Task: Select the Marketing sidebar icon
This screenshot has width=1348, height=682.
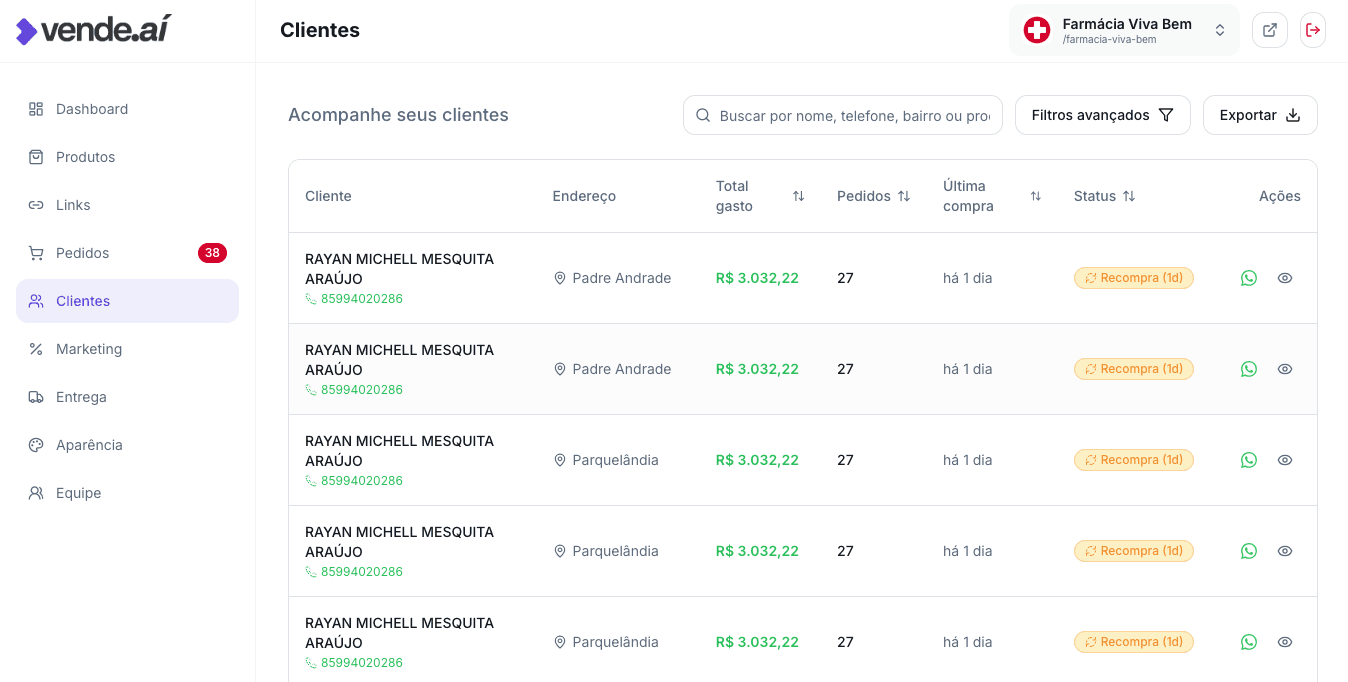Action: click(x=89, y=349)
